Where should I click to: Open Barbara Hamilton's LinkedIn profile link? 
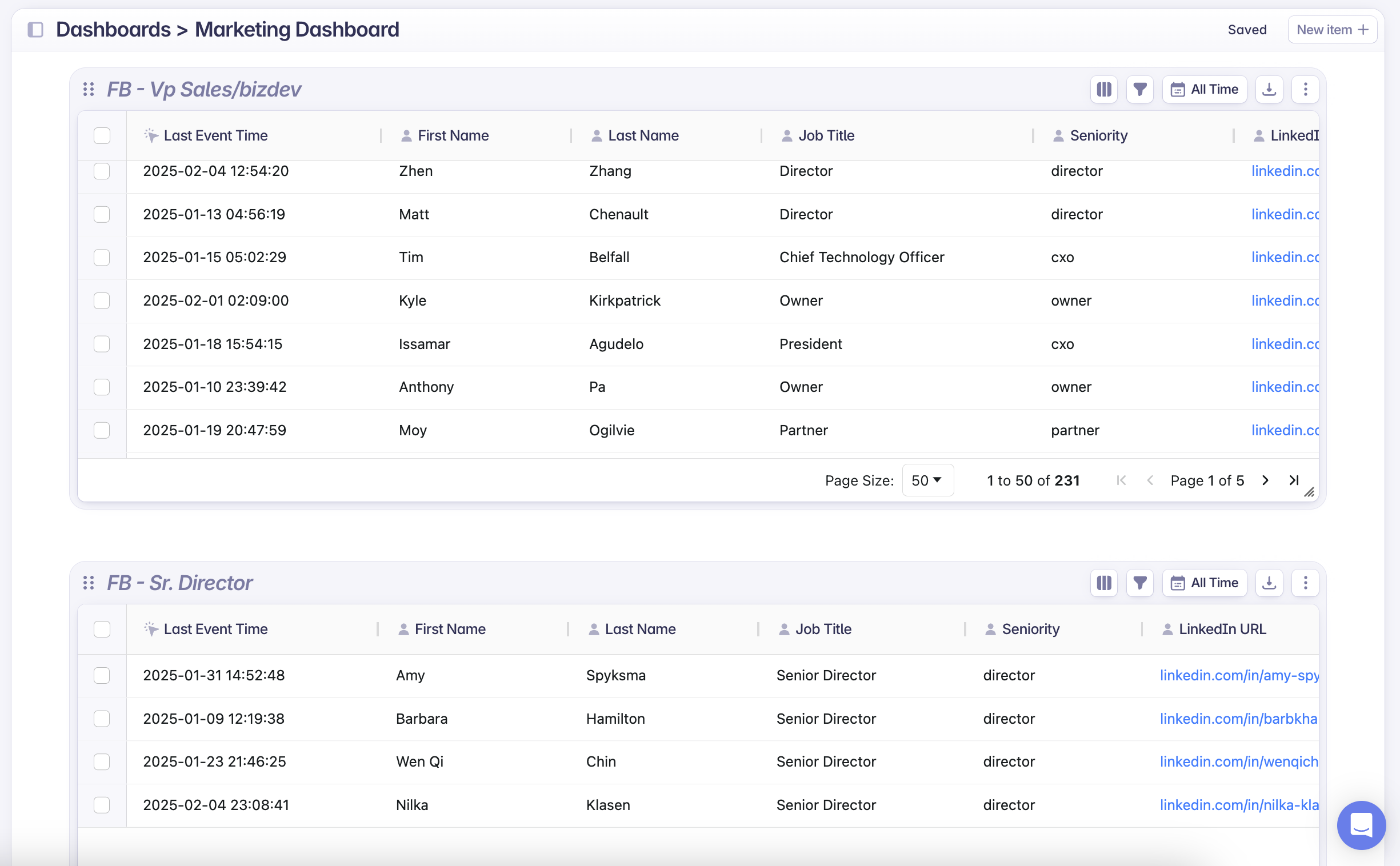click(1238, 719)
